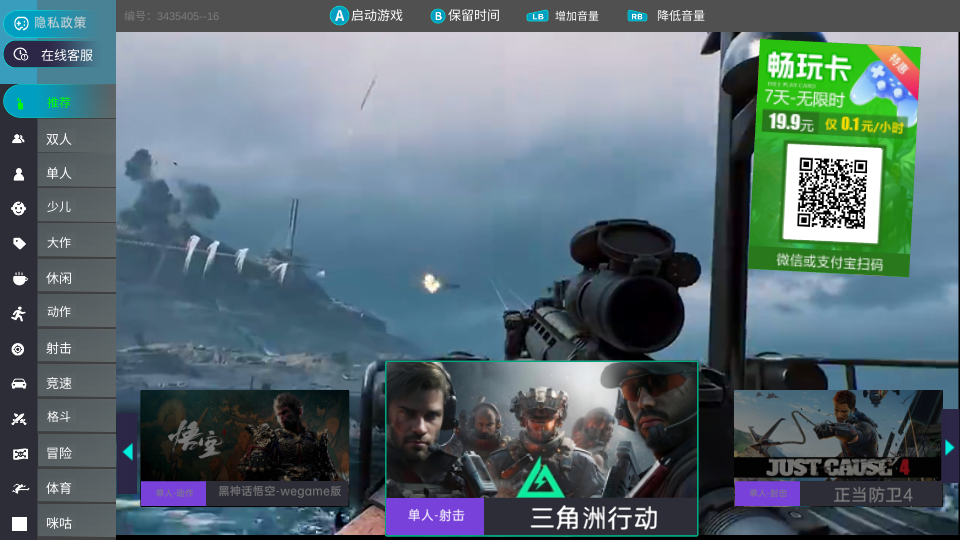Viewport: 960px width, 540px height.
Task: Select the 推荐 recommended category
Action: tap(59, 102)
